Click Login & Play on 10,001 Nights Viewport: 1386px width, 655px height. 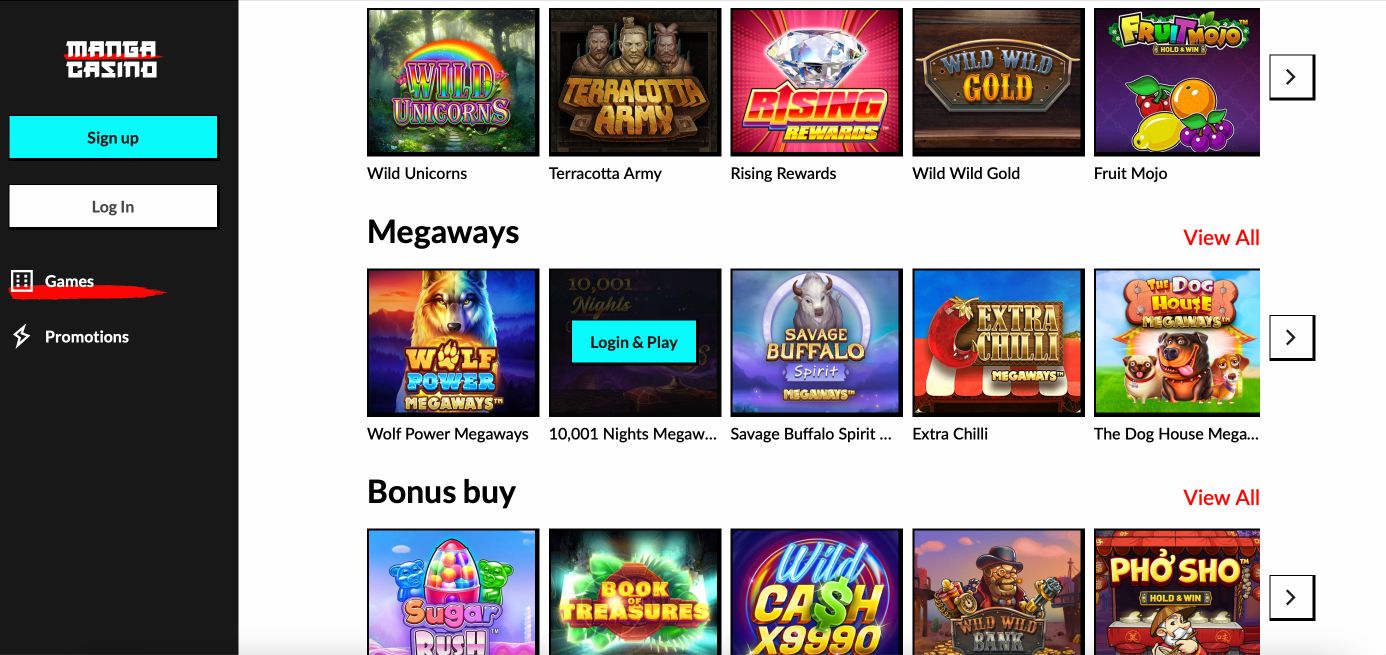click(x=634, y=342)
